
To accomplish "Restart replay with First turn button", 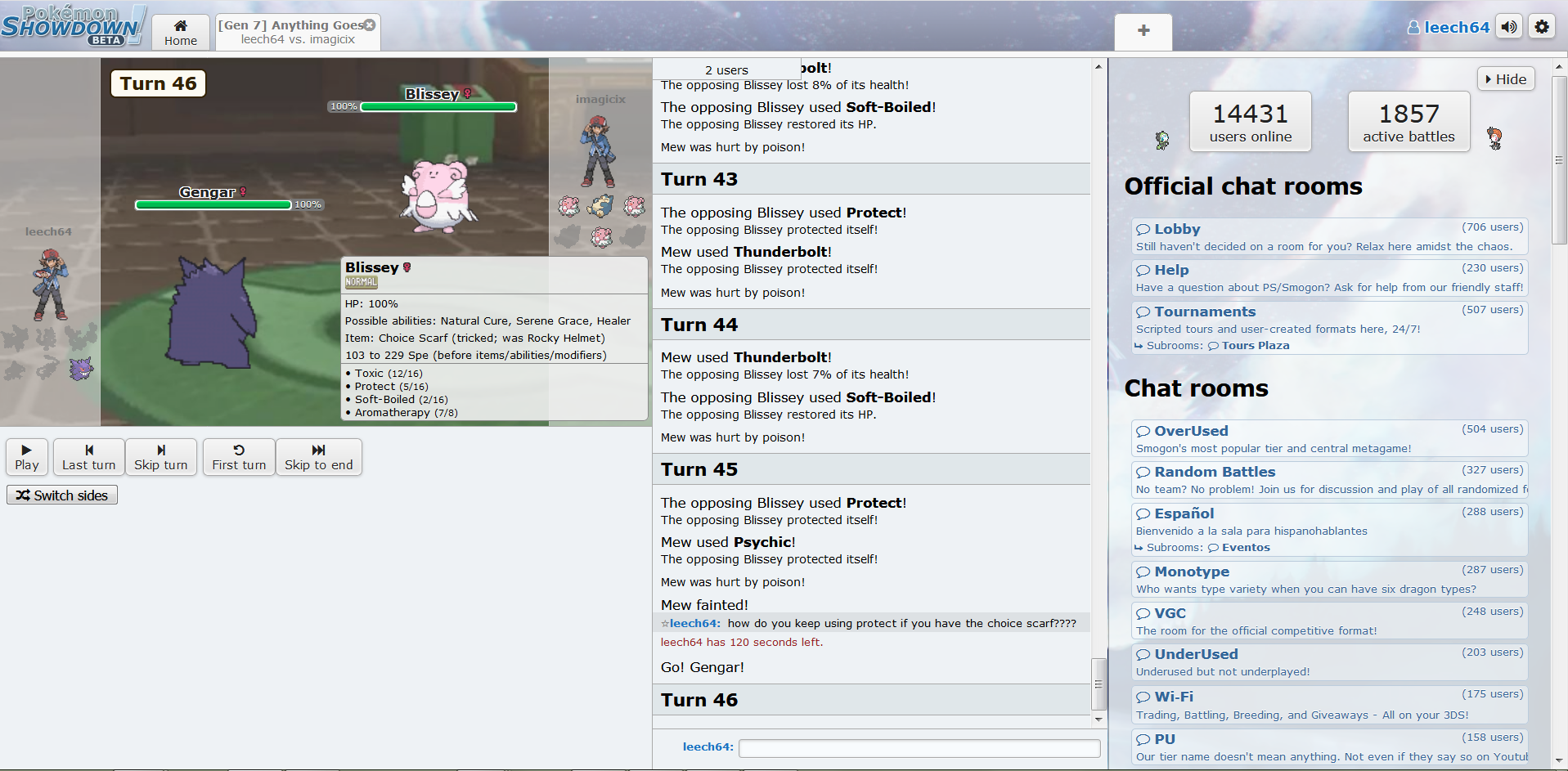I will [x=239, y=457].
